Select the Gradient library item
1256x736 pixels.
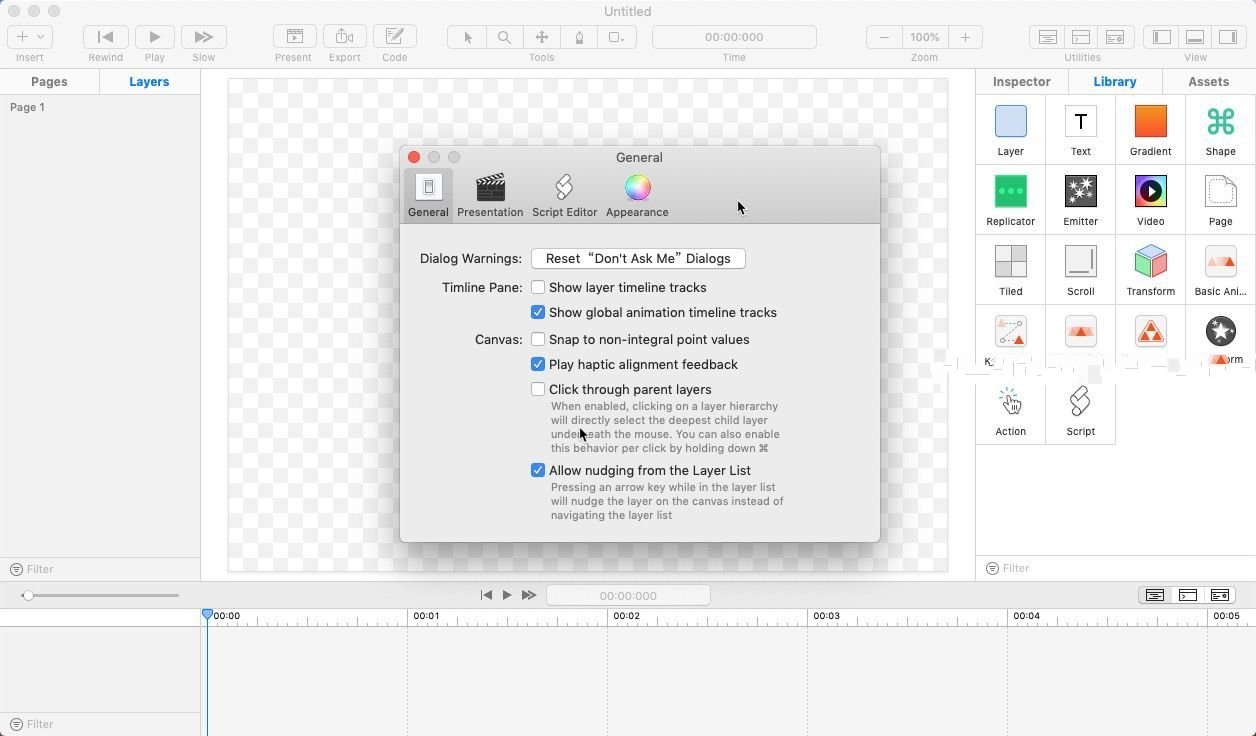coord(1150,130)
